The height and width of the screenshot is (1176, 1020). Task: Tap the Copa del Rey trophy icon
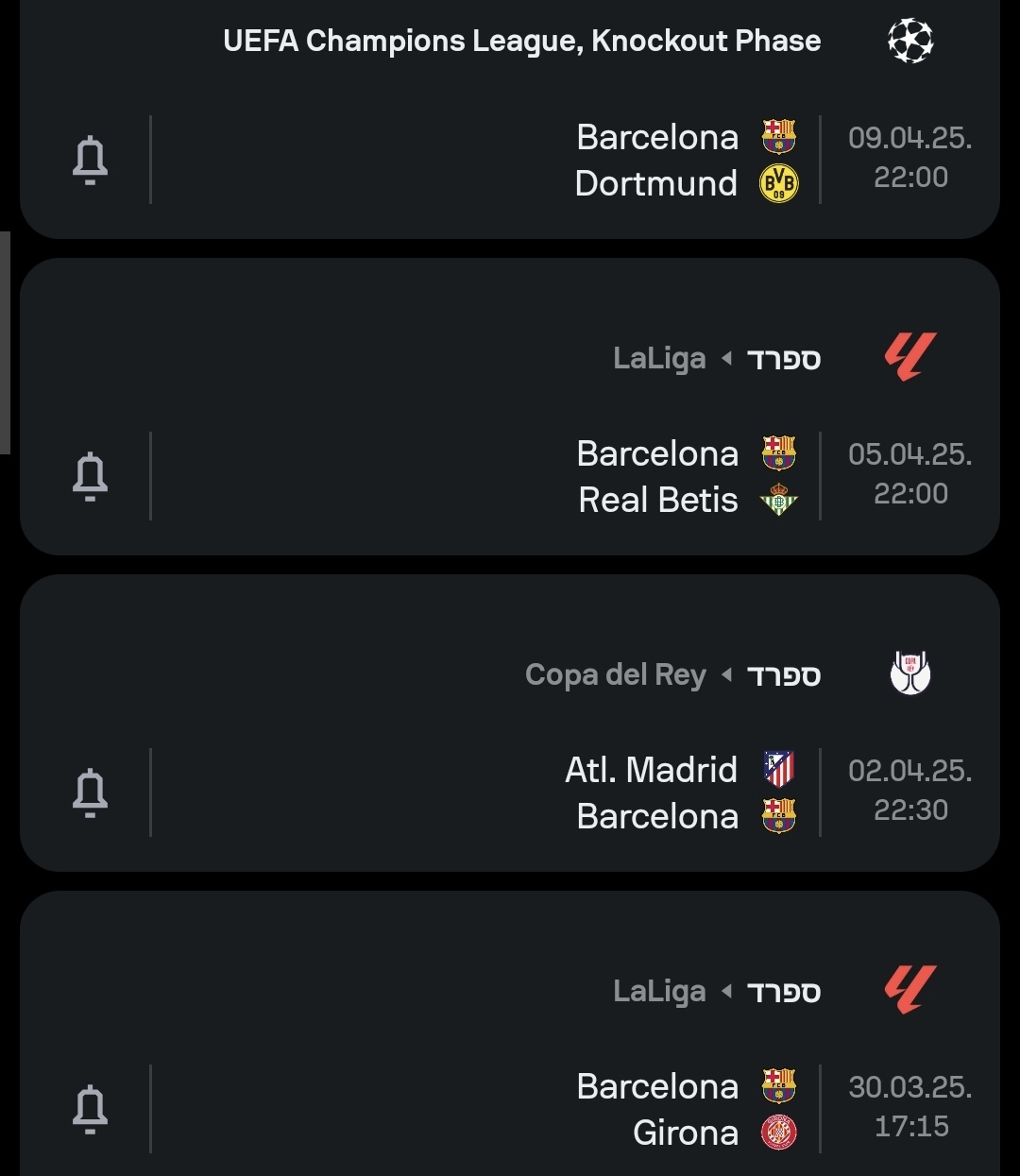point(910,673)
